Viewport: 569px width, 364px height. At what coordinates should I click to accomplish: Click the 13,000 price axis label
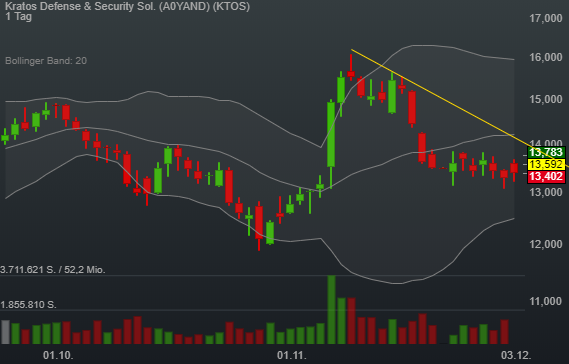545,192
